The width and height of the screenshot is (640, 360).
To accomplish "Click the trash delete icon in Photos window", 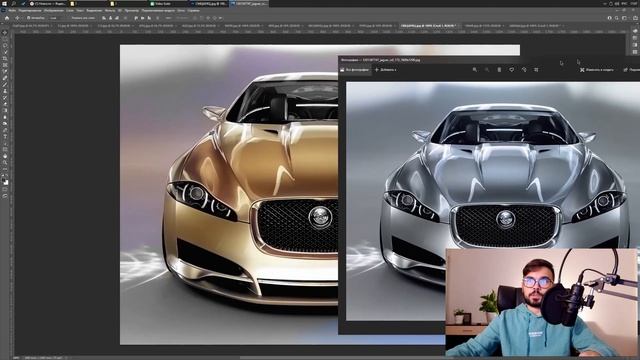I will tap(499, 70).
